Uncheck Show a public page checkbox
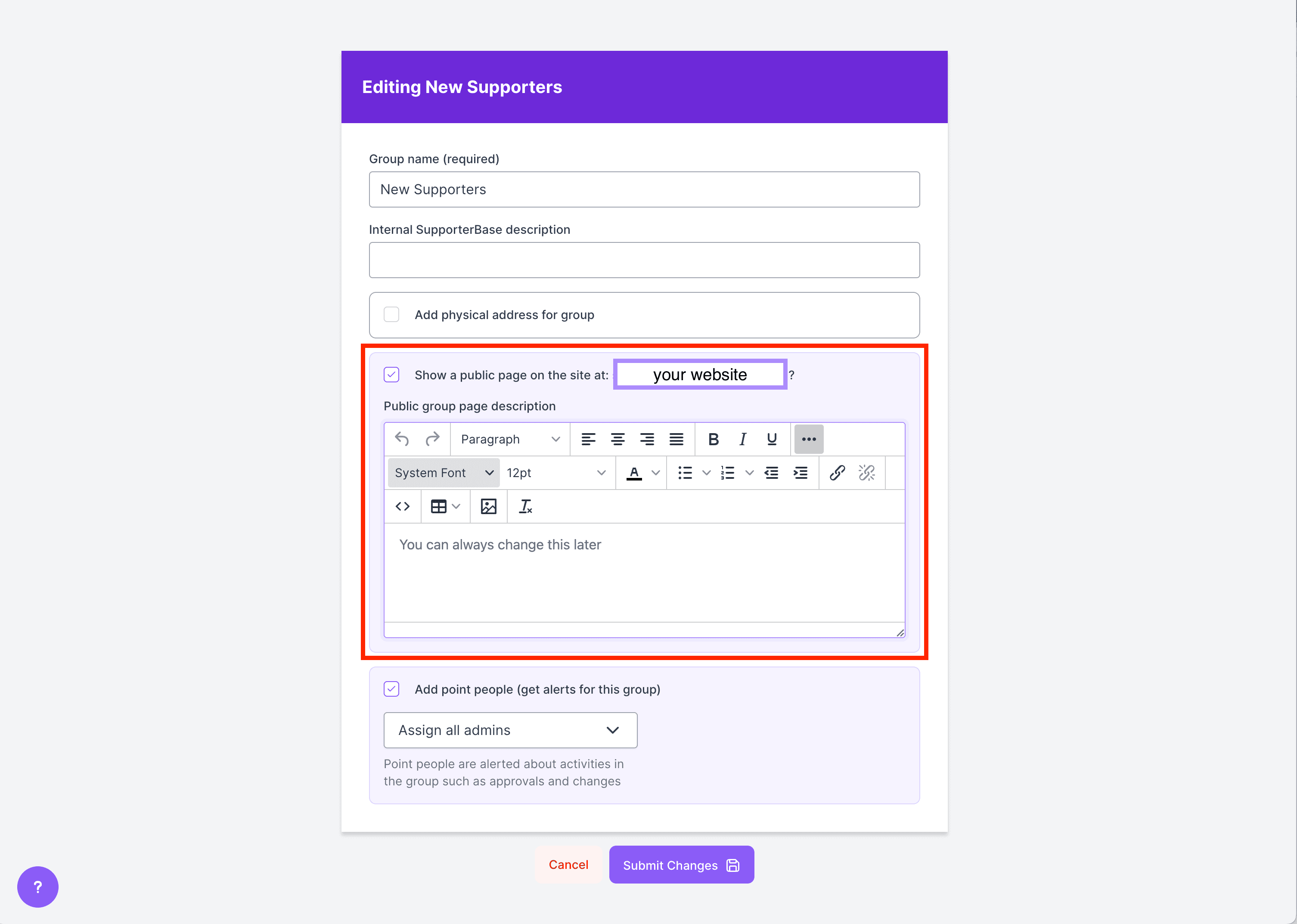This screenshot has width=1297, height=924. [391, 375]
